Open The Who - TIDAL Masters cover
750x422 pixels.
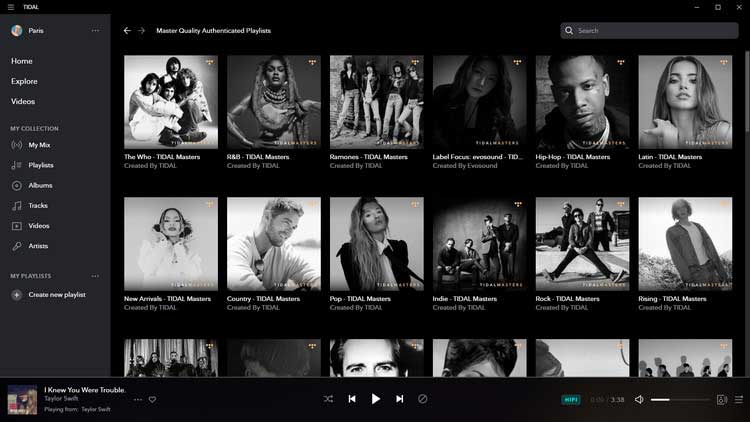(x=171, y=102)
